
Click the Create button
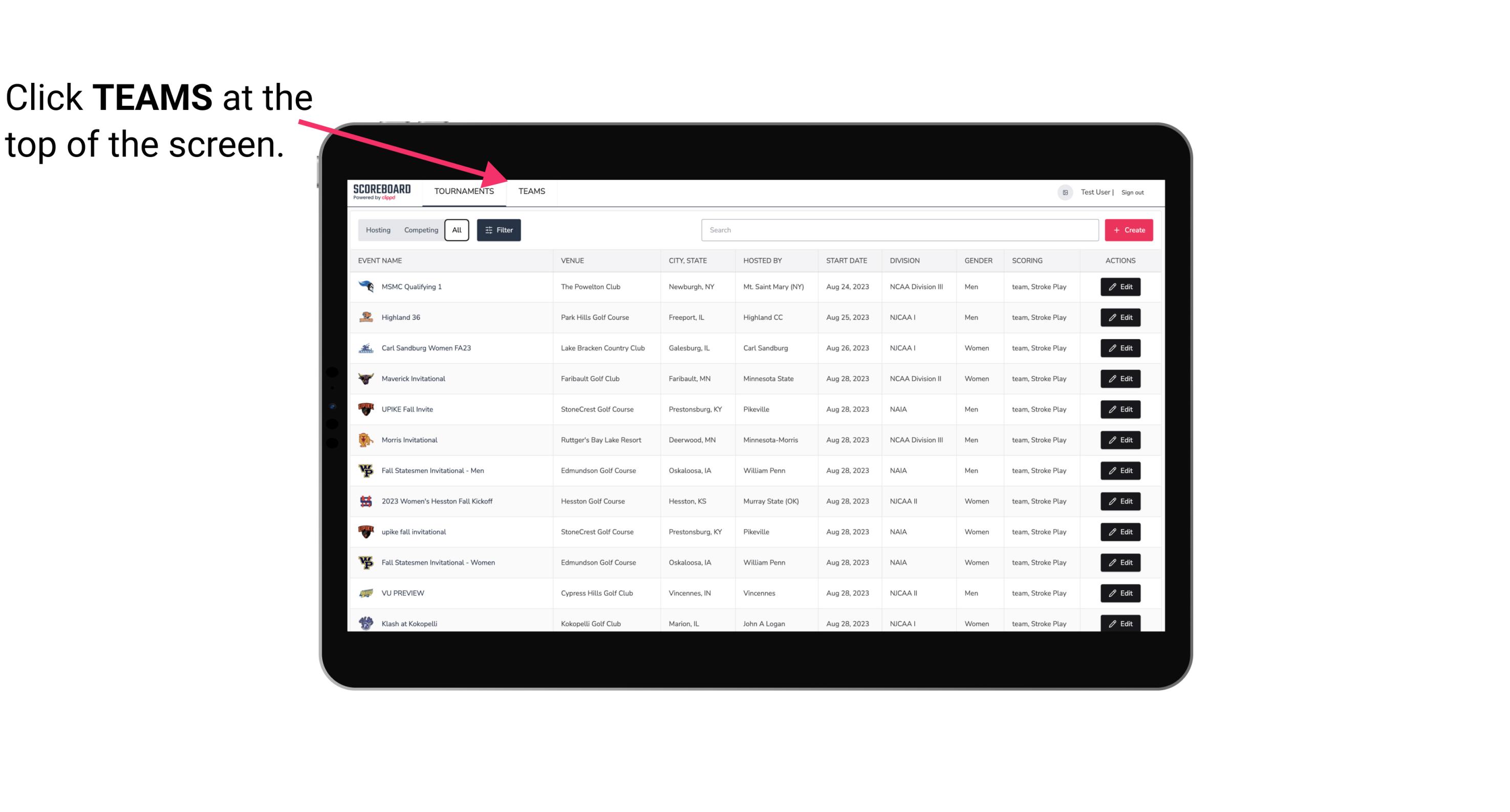[1129, 229]
